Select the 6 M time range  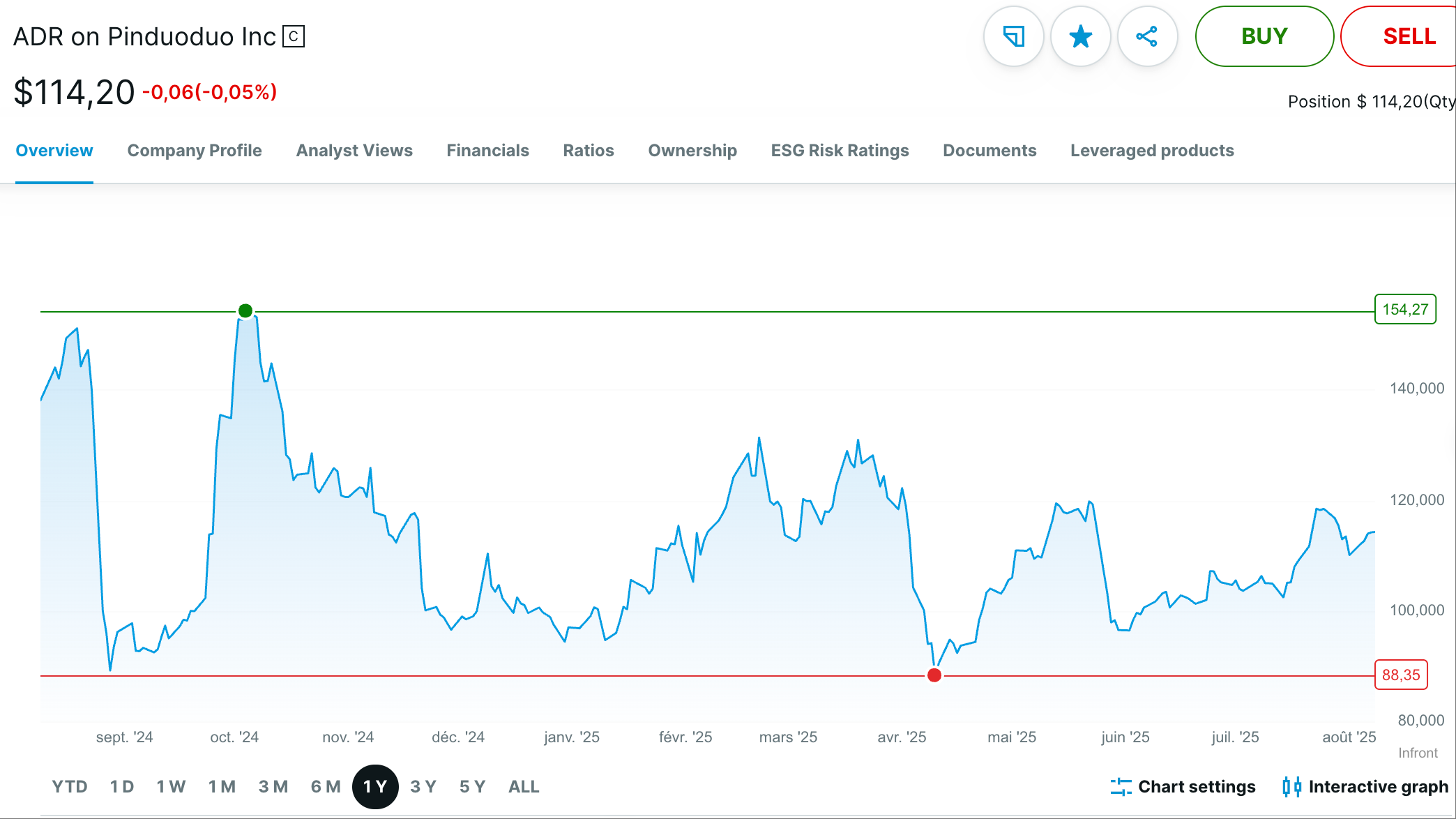point(326,787)
